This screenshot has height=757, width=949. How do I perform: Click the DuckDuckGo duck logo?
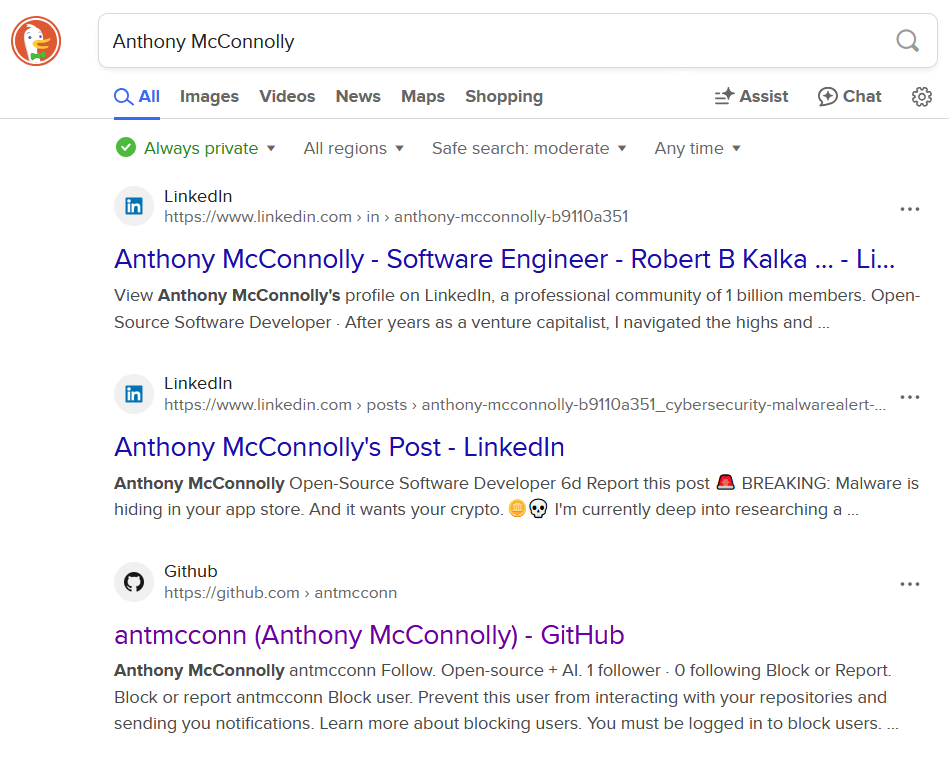pyautogui.click(x=36, y=42)
